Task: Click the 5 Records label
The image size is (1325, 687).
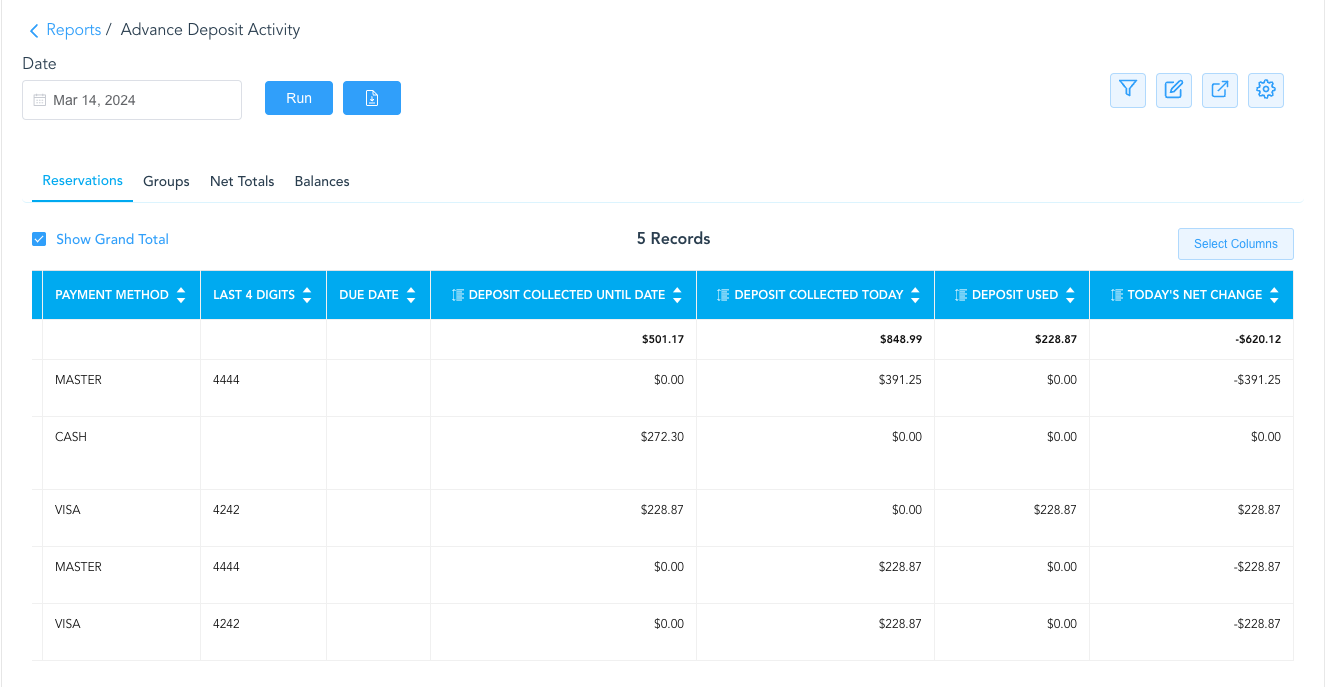Action: click(x=674, y=239)
